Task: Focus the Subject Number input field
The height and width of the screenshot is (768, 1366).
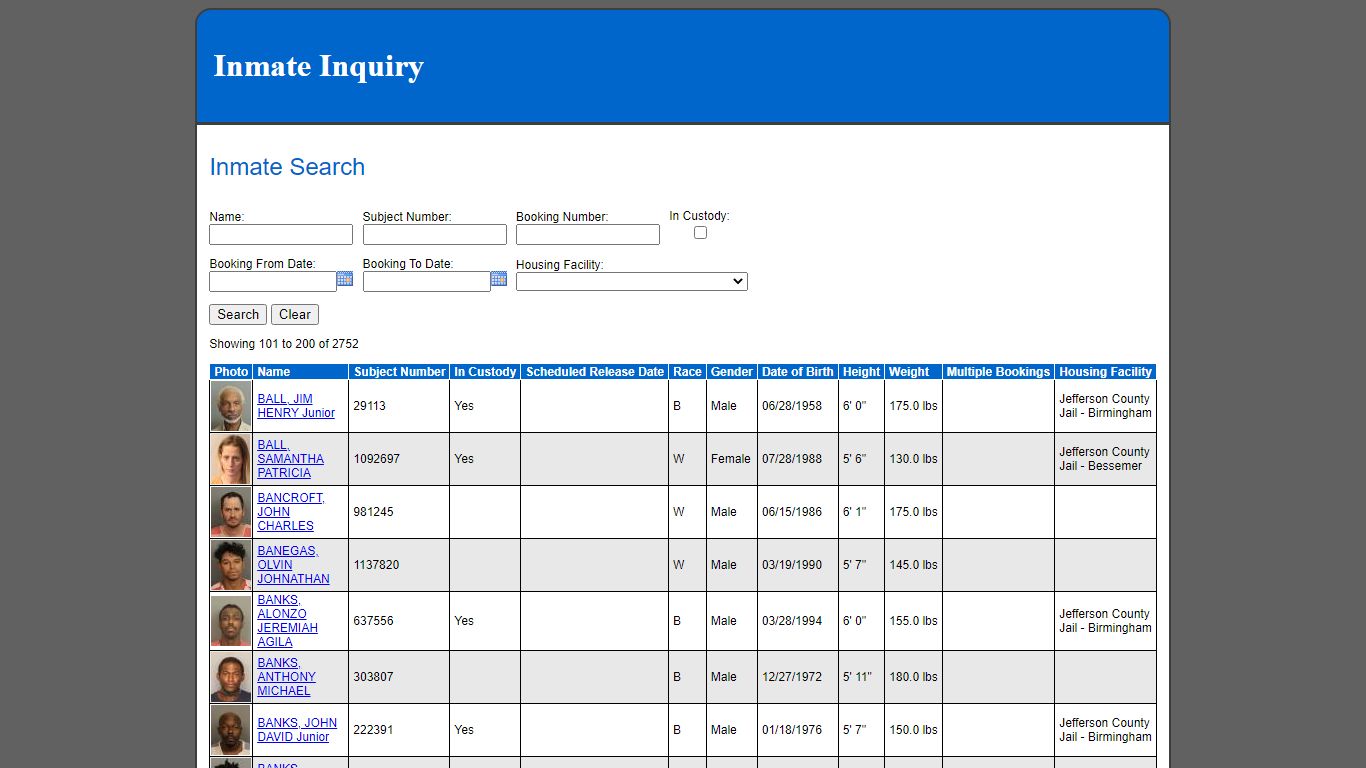Action: click(x=435, y=235)
